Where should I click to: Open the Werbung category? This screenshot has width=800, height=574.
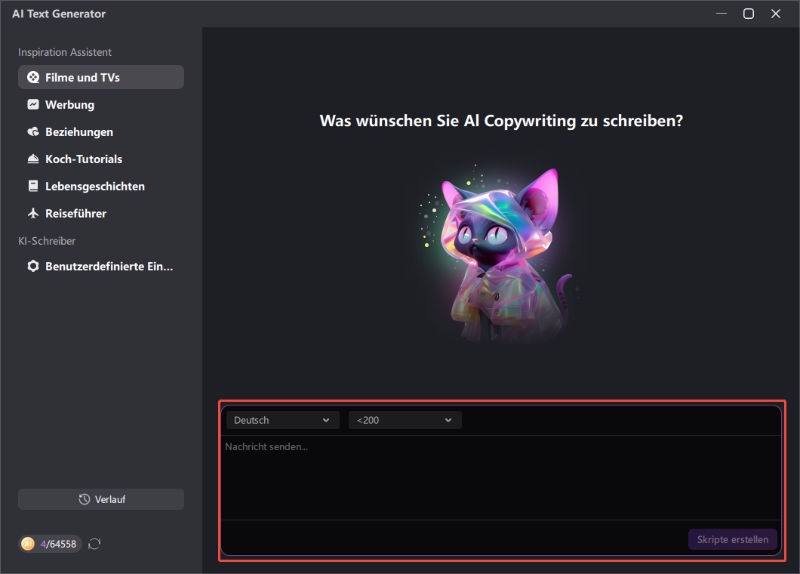click(x=101, y=104)
